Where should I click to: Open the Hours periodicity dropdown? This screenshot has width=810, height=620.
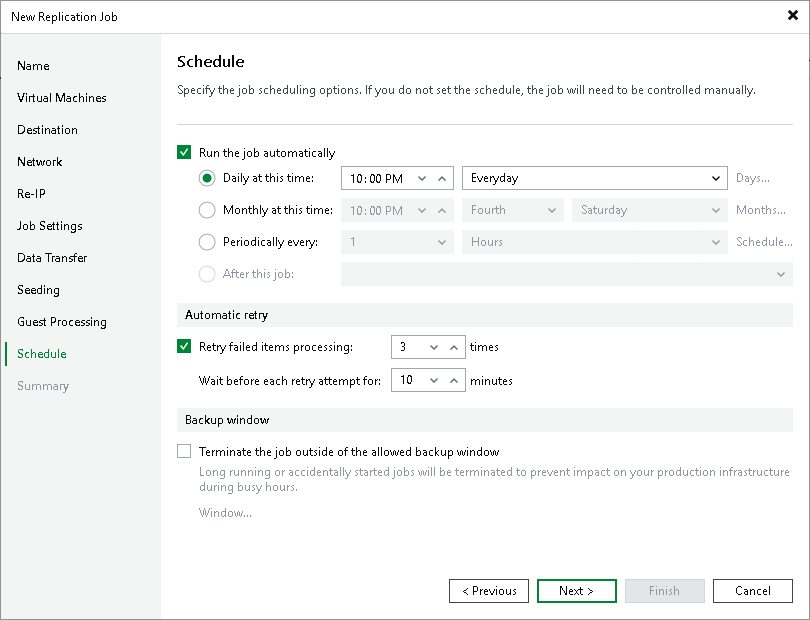[x=714, y=241]
